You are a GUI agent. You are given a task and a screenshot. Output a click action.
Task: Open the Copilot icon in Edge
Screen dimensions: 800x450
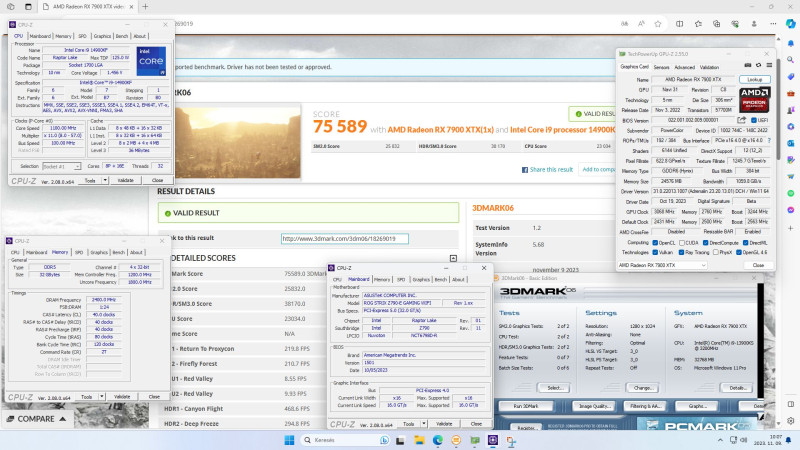coord(790,24)
